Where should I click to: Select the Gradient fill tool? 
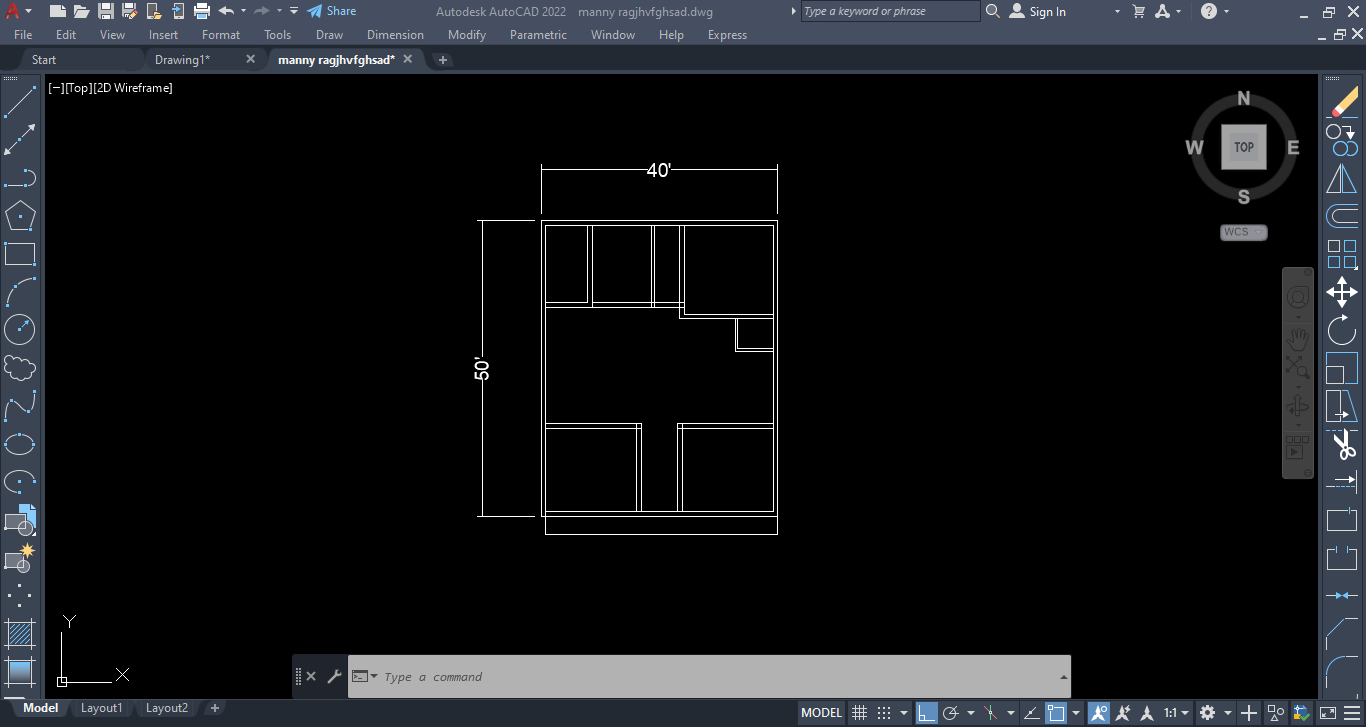point(20,671)
